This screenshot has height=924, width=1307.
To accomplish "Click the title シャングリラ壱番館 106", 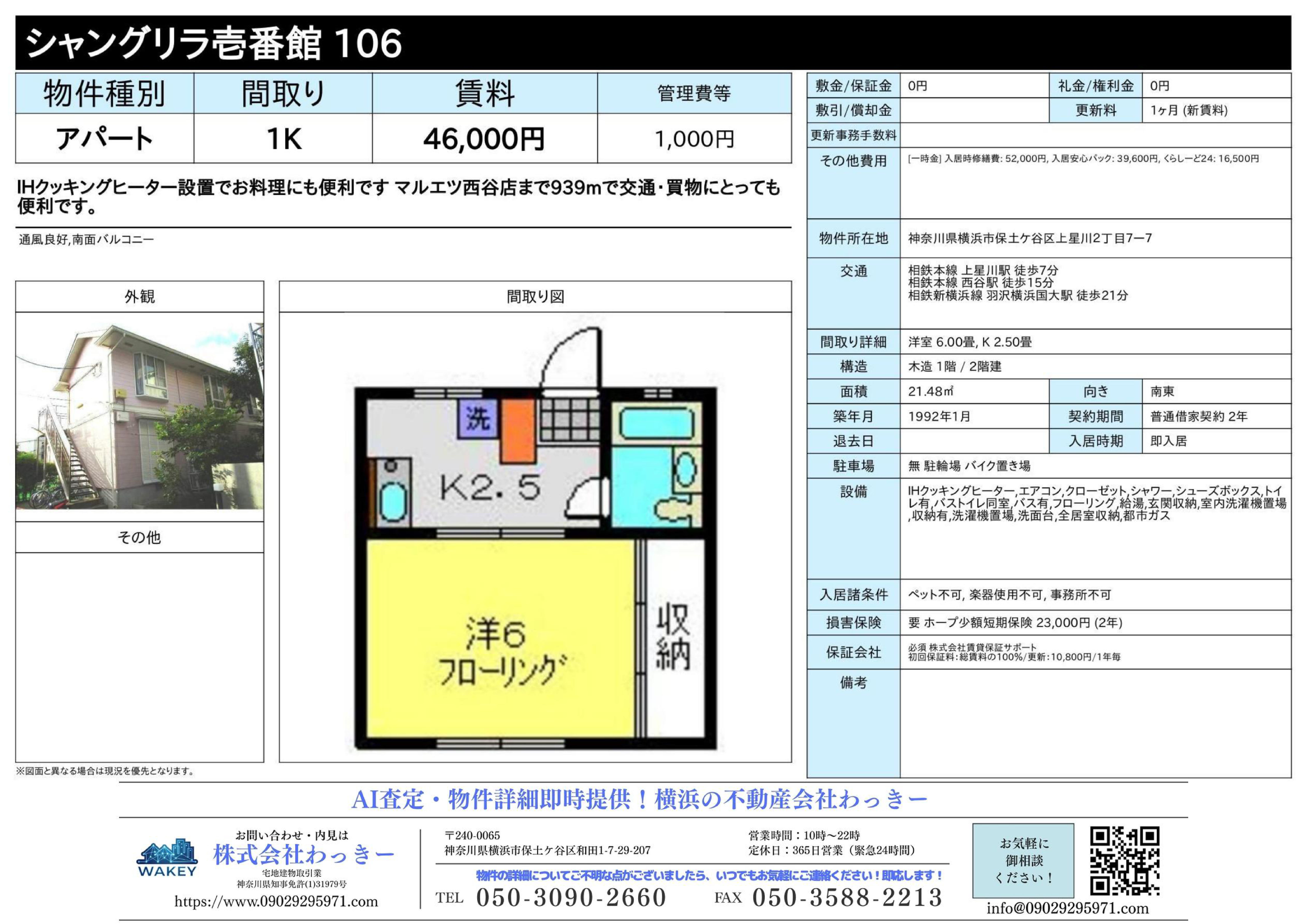I will [x=213, y=43].
